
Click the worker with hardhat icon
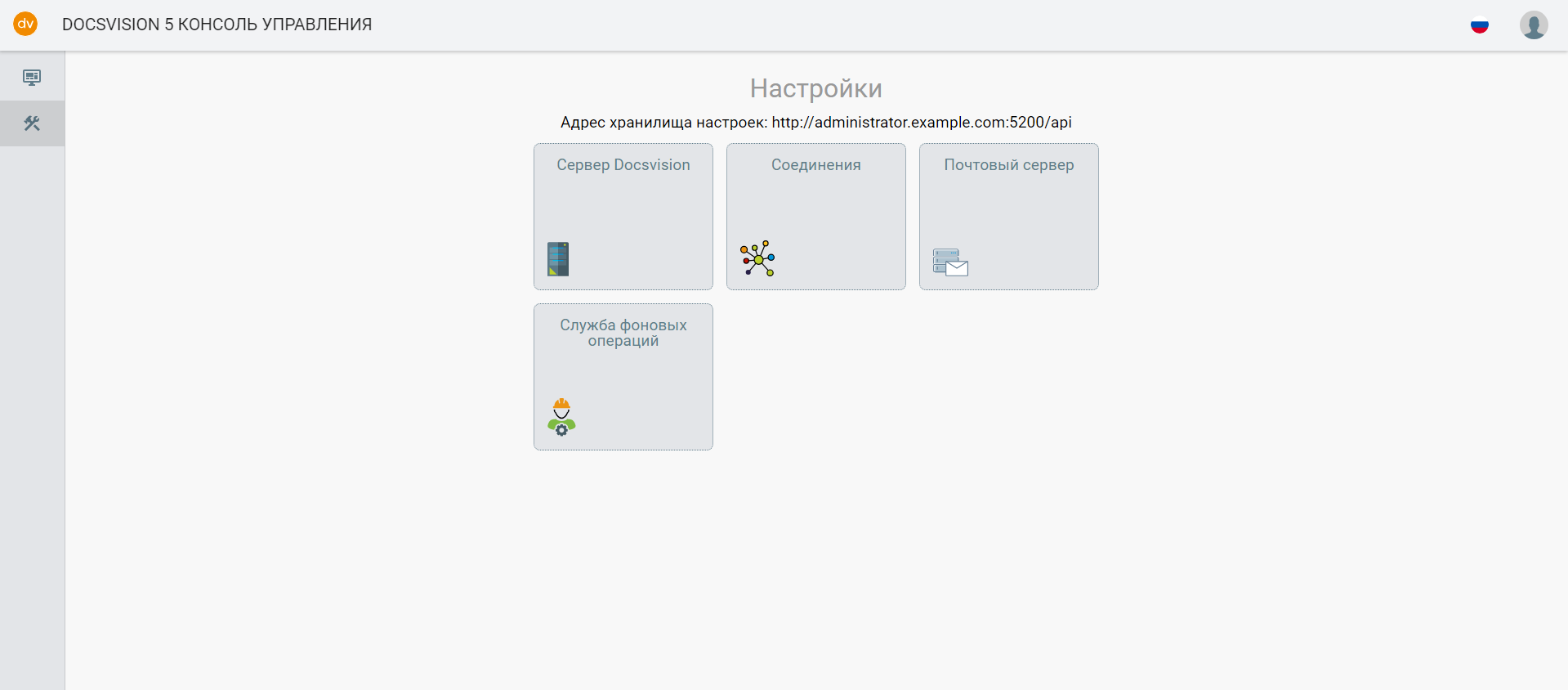561,417
